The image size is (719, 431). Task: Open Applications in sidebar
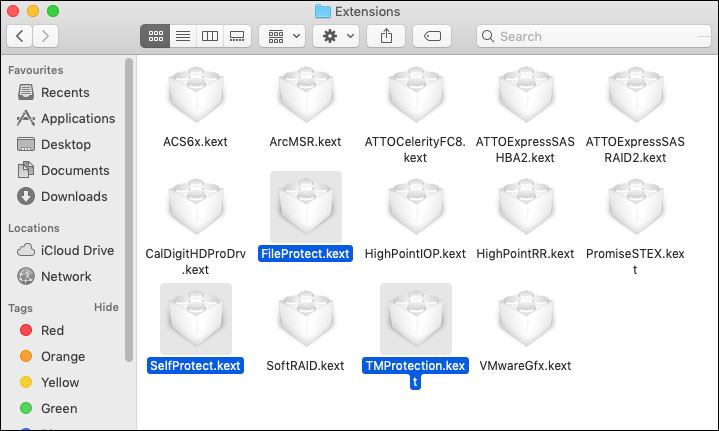[x=65, y=118]
